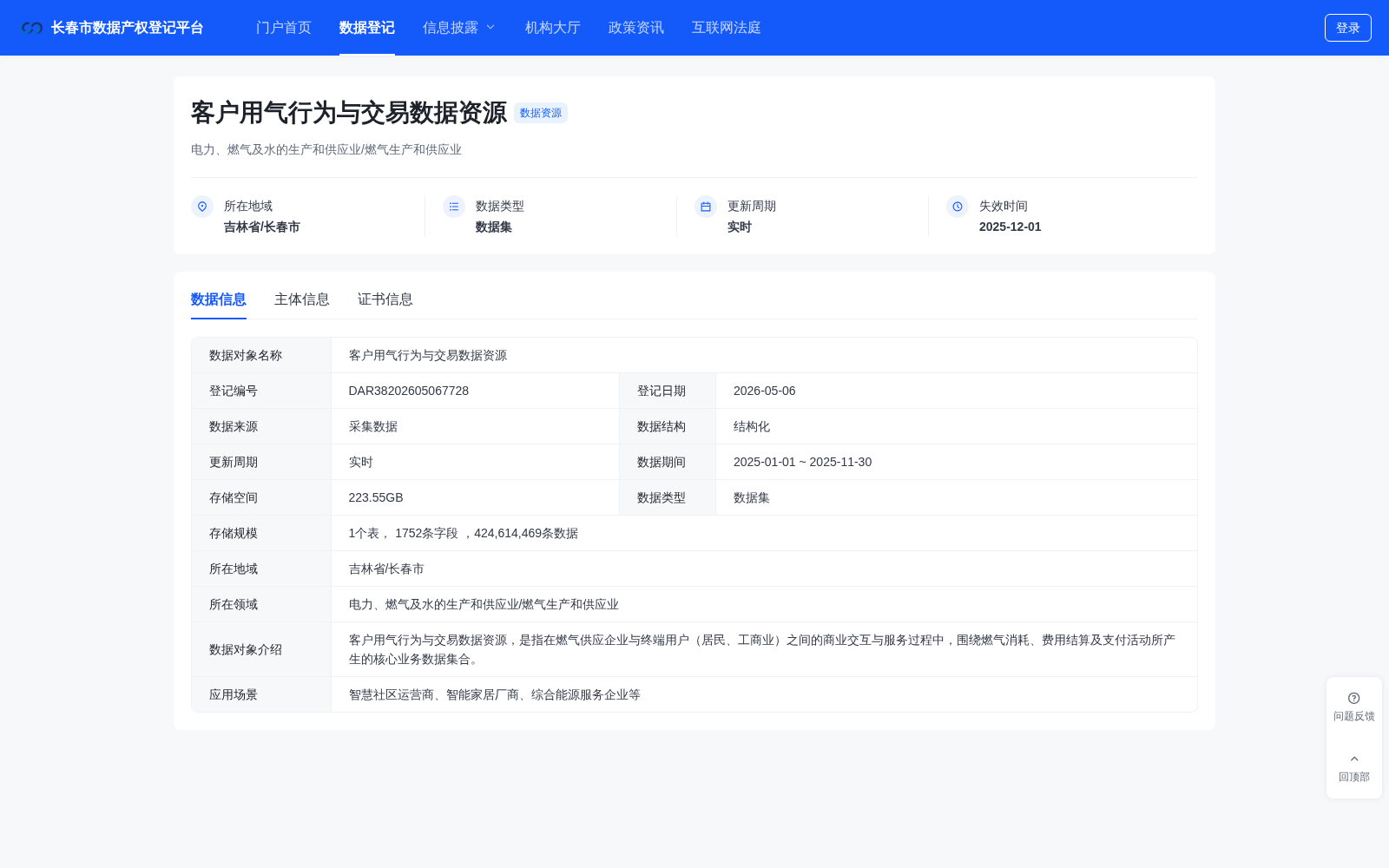Click the 问题反馈 label
The image size is (1389, 868).
1354,716
